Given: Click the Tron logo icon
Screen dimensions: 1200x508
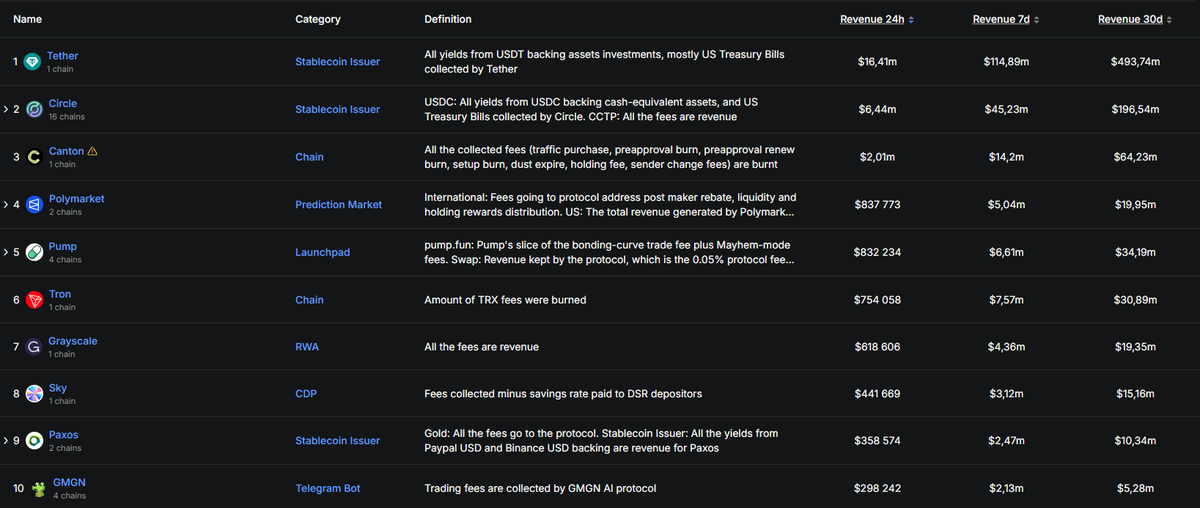Looking at the screenshot, I should coord(34,300).
